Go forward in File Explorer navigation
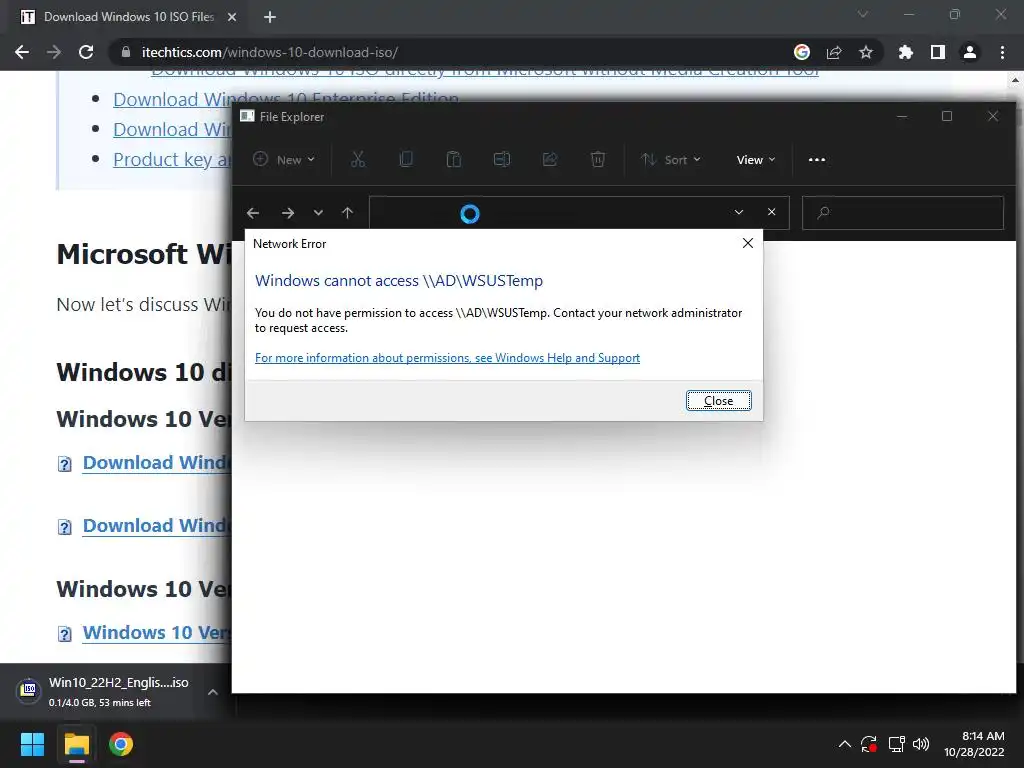 pos(287,213)
